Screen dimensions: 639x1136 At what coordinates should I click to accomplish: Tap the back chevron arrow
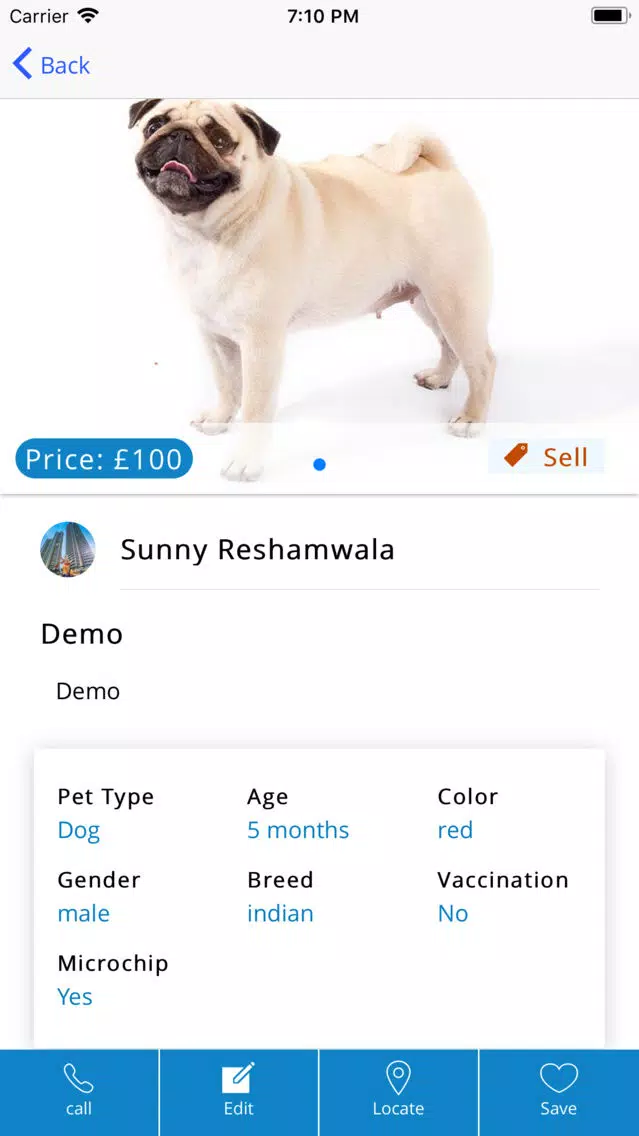coord(22,64)
